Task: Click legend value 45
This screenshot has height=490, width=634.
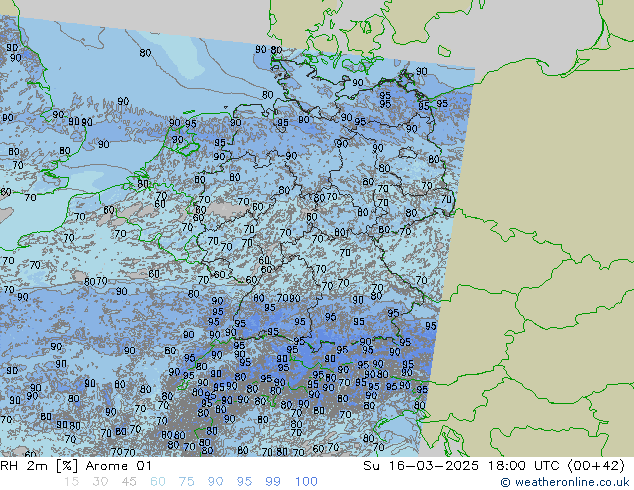Action: pyautogui.click(x=129, y=482)
